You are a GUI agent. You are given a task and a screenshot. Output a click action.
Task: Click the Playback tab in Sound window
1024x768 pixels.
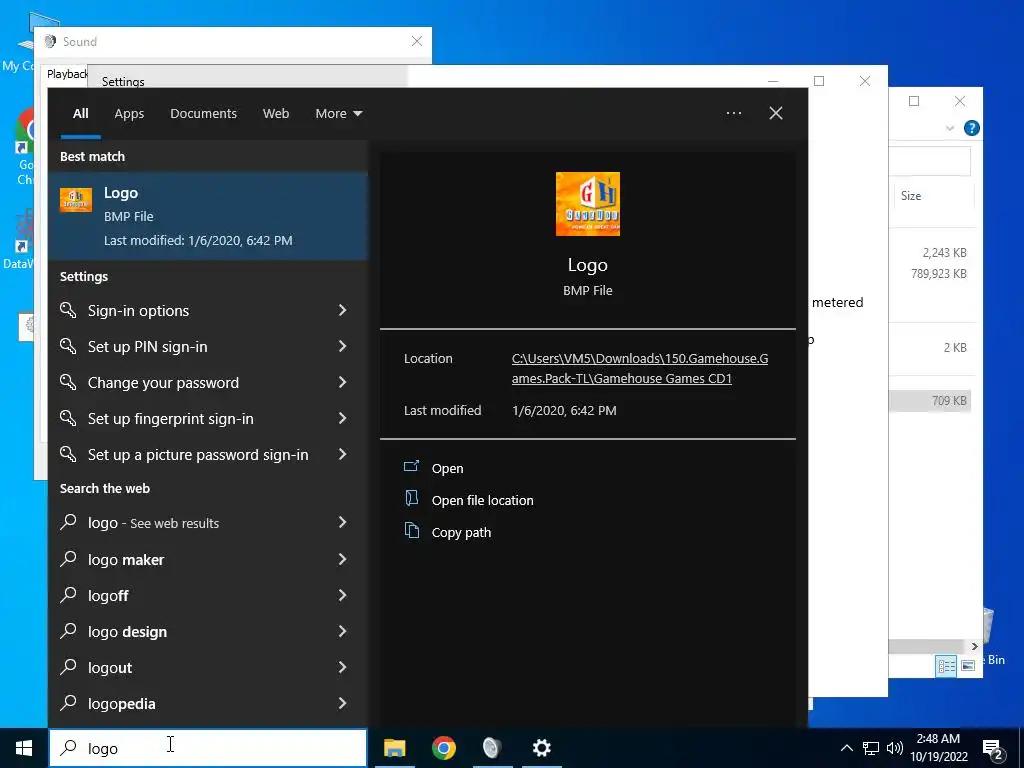coord(67,74)
